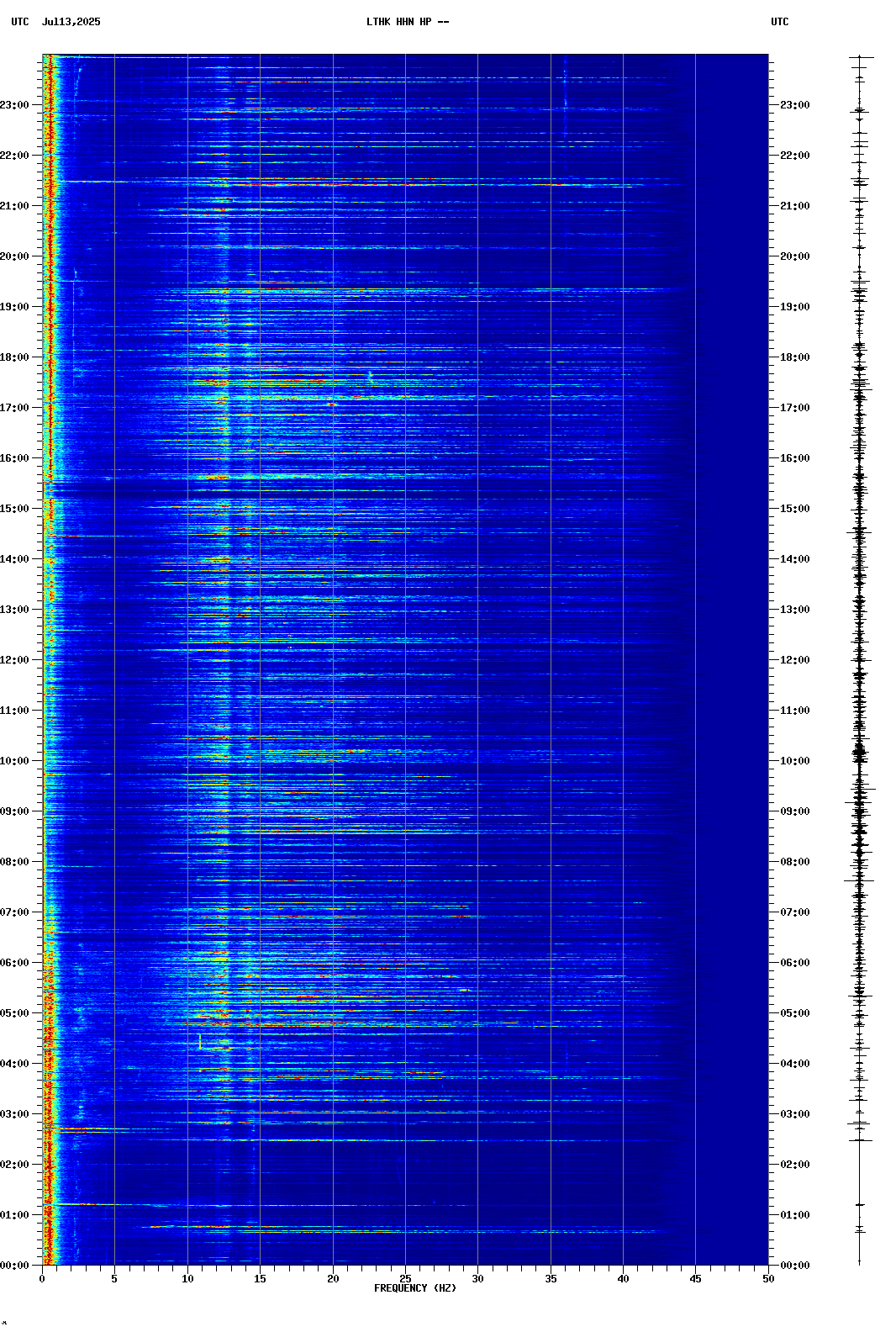Select the 30 tick on frequency axis
Viewport: 896px width, 1332px height.
tap(477, 1279)
